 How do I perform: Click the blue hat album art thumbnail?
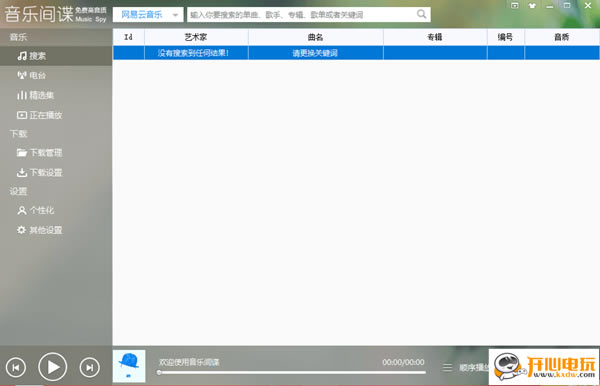click(129, 366)
